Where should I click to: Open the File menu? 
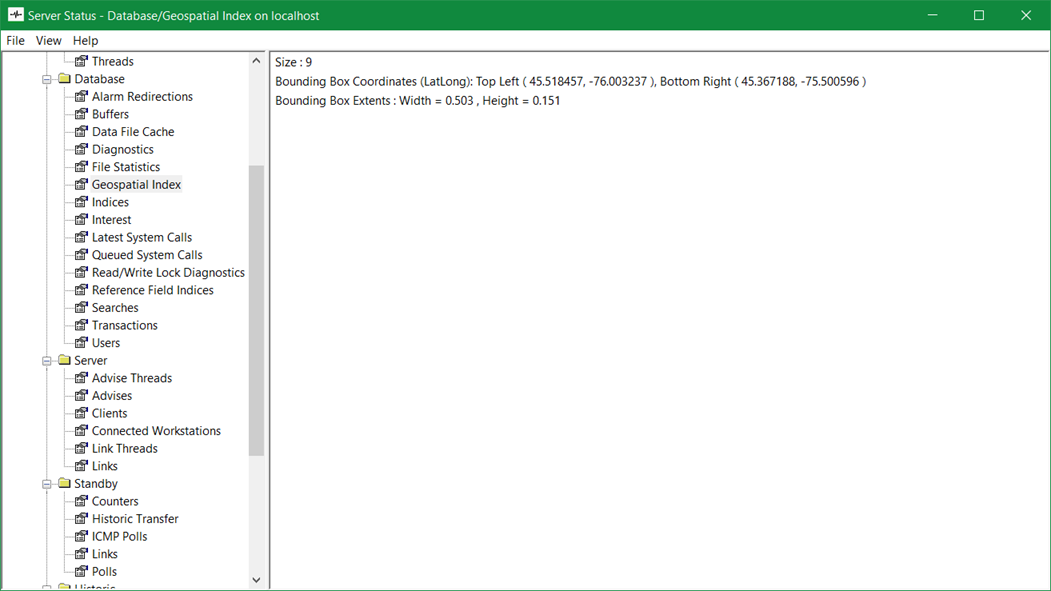[15, 41]
